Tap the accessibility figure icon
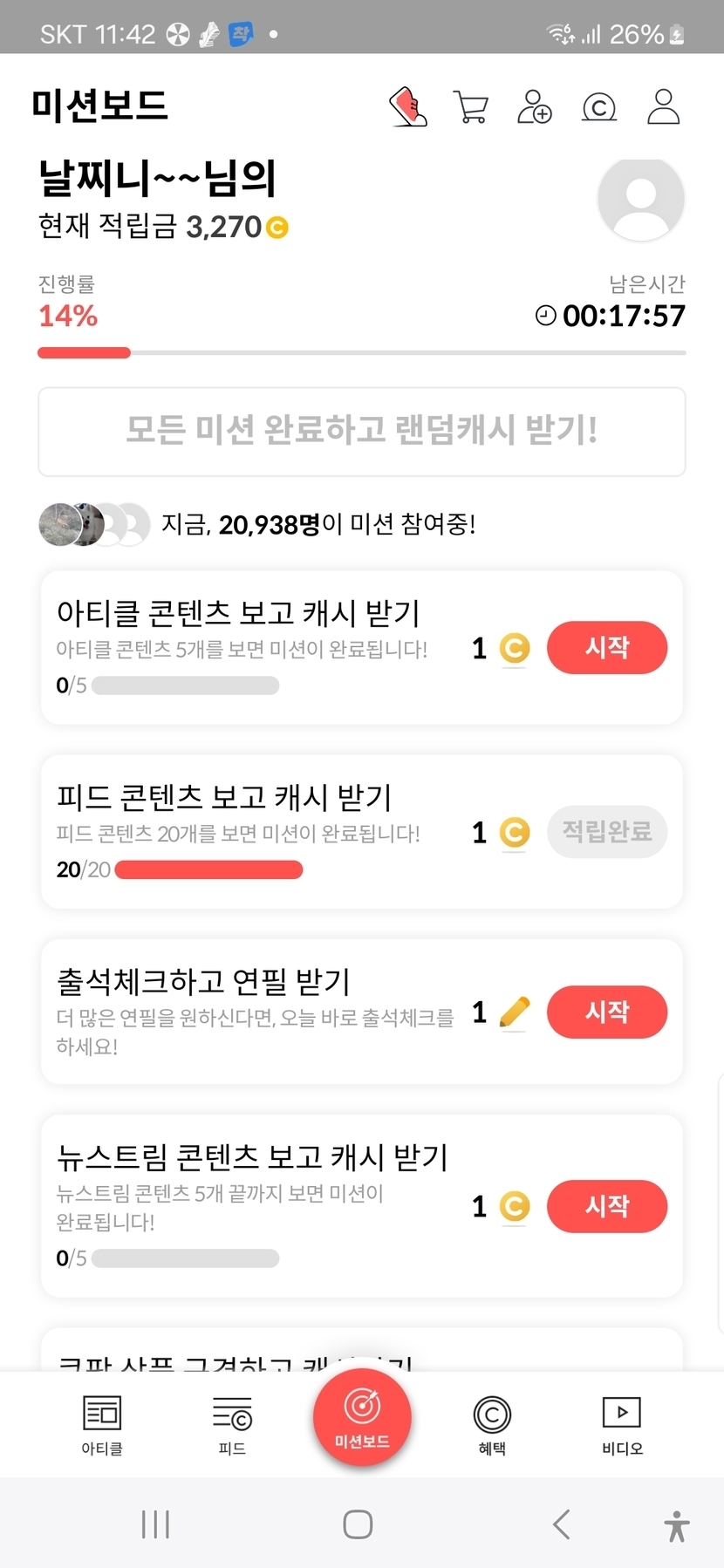Image resolution: width=724 pixels, height=1568 pixels. click(x=676, y=1525)
